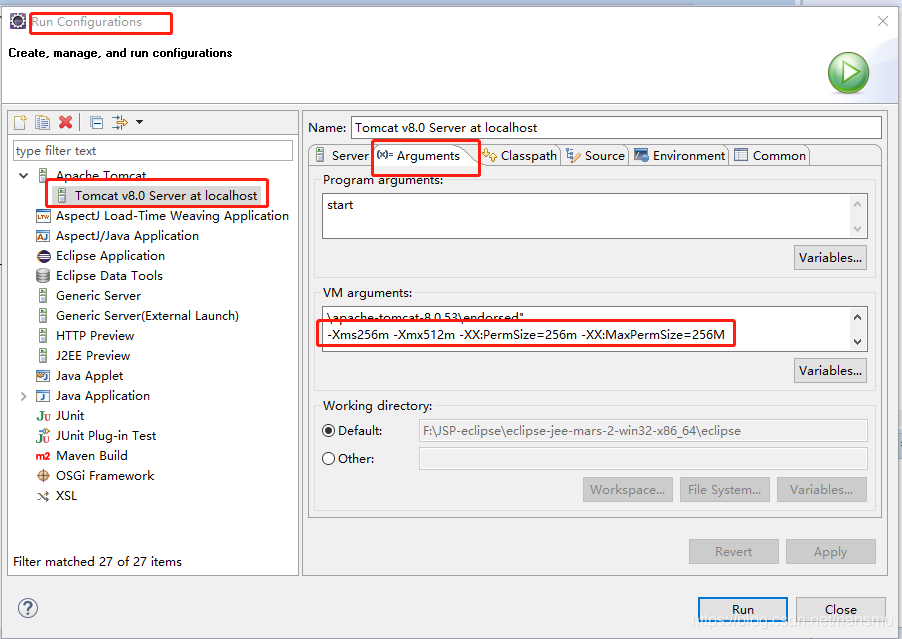Screen dimensions: 902x639
Task: Click the Run button
Action: (743, 610)
